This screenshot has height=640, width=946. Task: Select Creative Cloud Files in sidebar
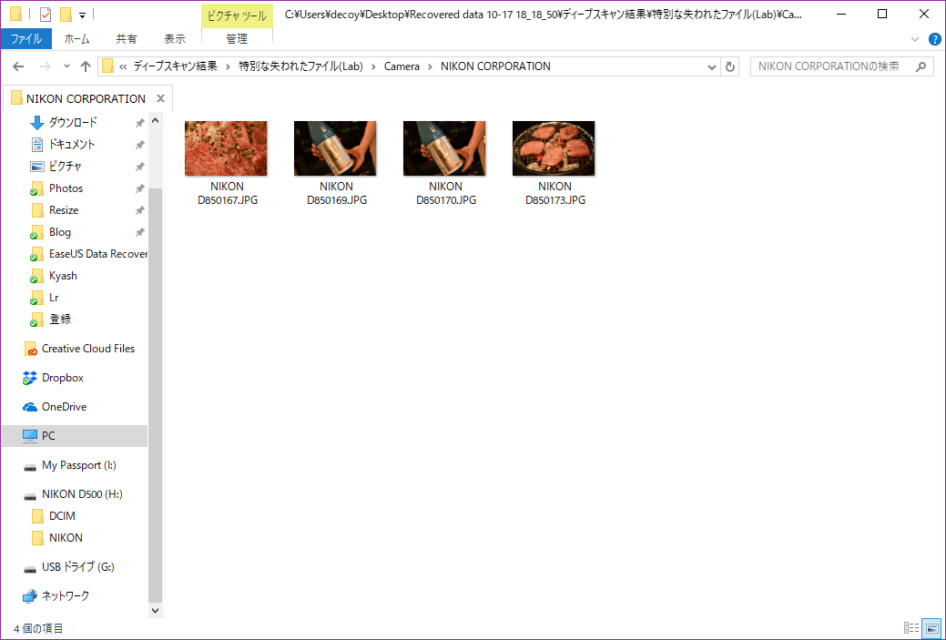(88, 349)
